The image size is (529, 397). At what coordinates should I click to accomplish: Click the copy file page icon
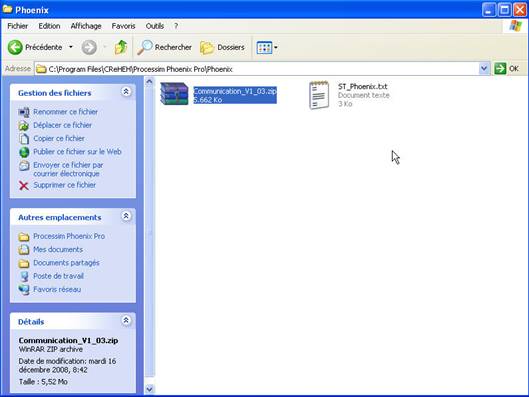[x=24, y=139]
